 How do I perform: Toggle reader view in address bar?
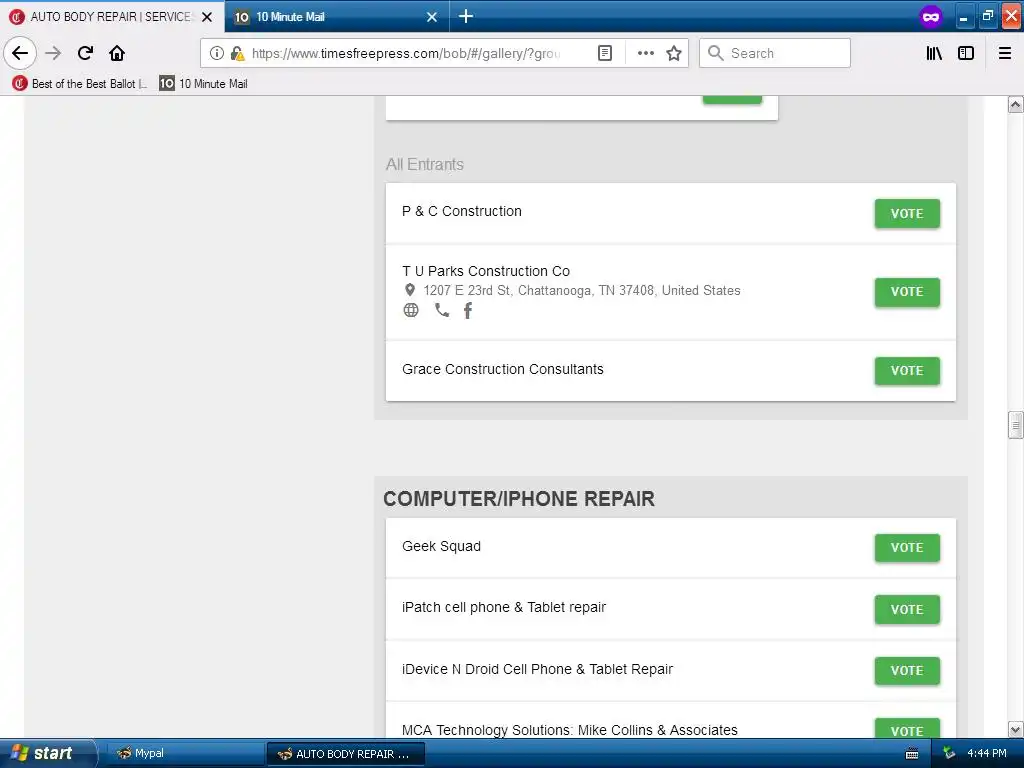coord(605,53)
